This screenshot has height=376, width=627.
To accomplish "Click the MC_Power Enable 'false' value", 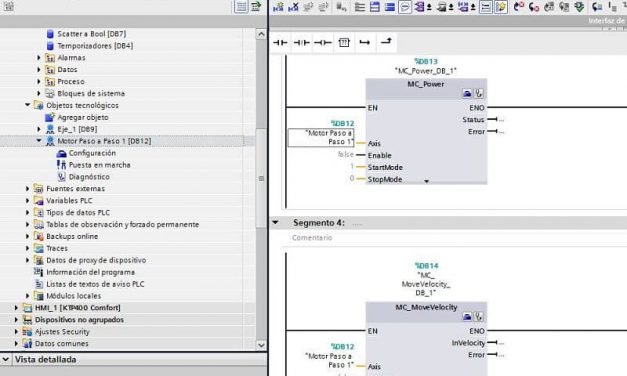I will click(x=345, y=154).
